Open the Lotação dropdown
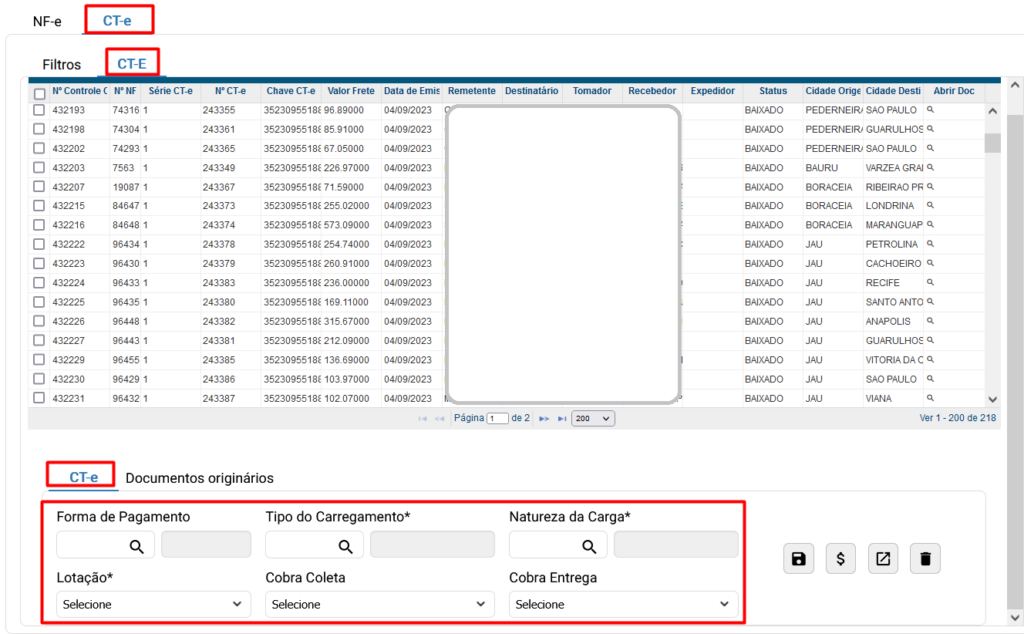The height and width of the screenshot is (634, 1024). coord(153,604)
